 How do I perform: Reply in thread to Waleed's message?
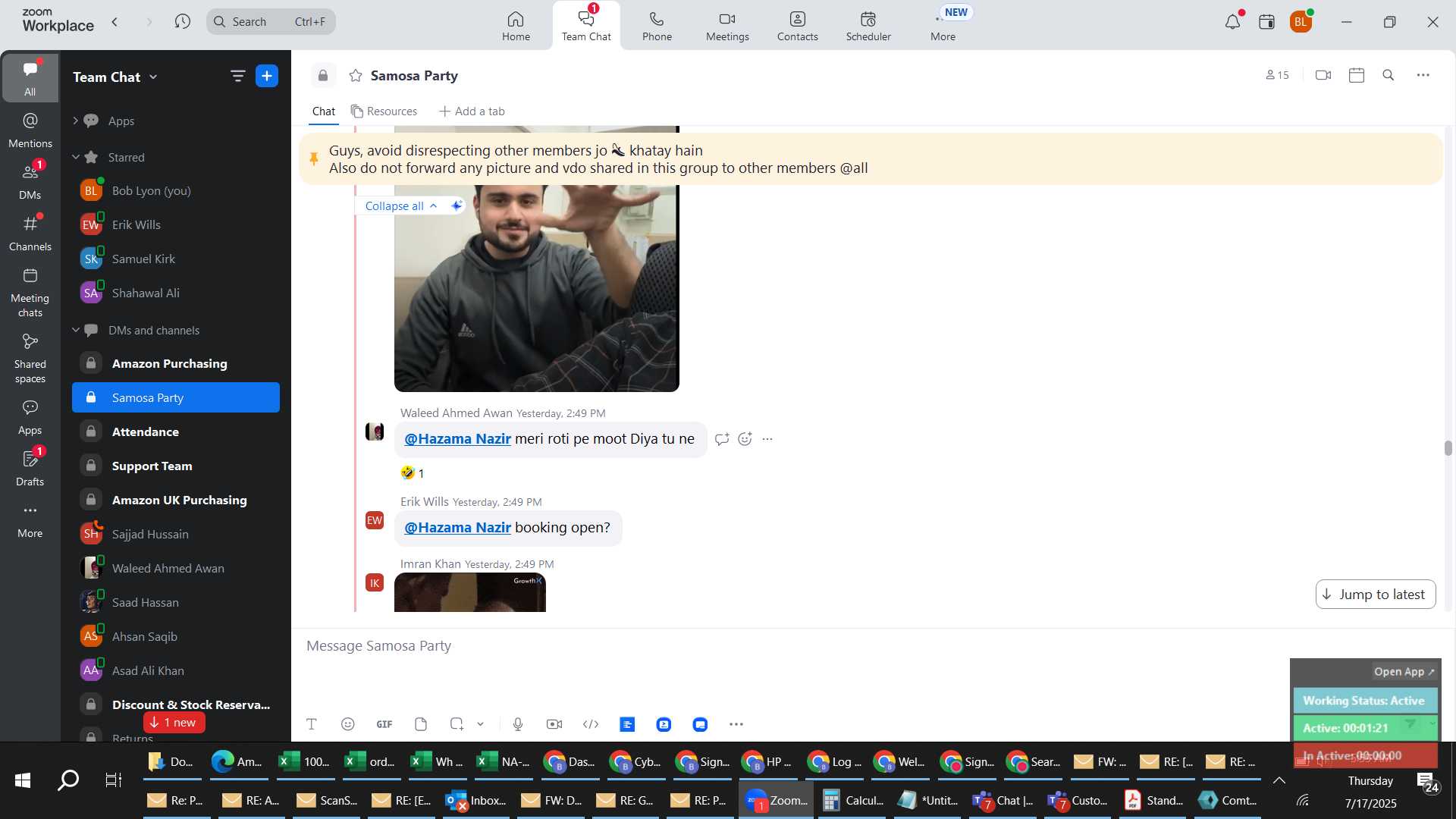[x=722, y=439]
